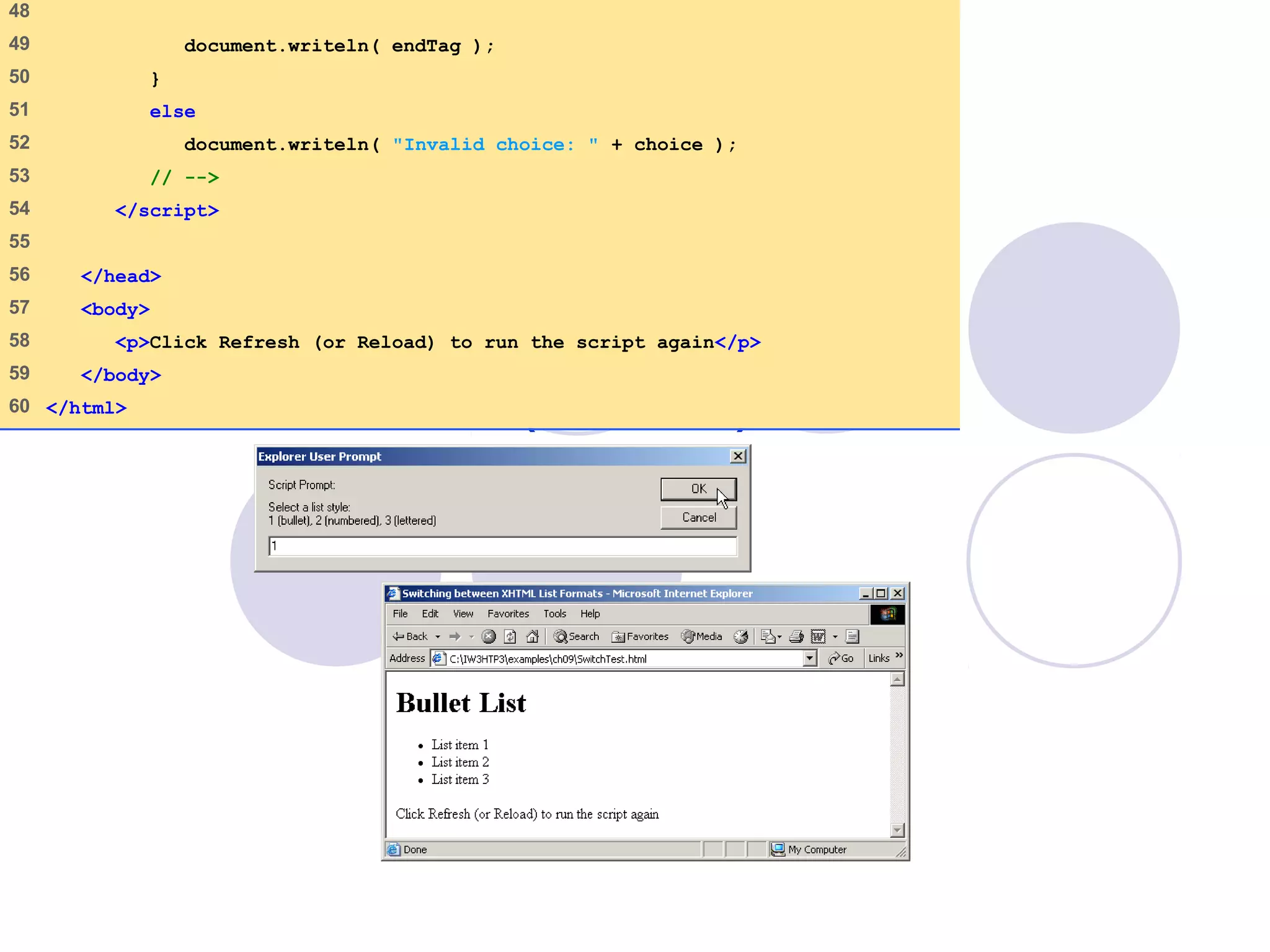Click Cancel in the Explorer User Prompt

click(699, 518)
